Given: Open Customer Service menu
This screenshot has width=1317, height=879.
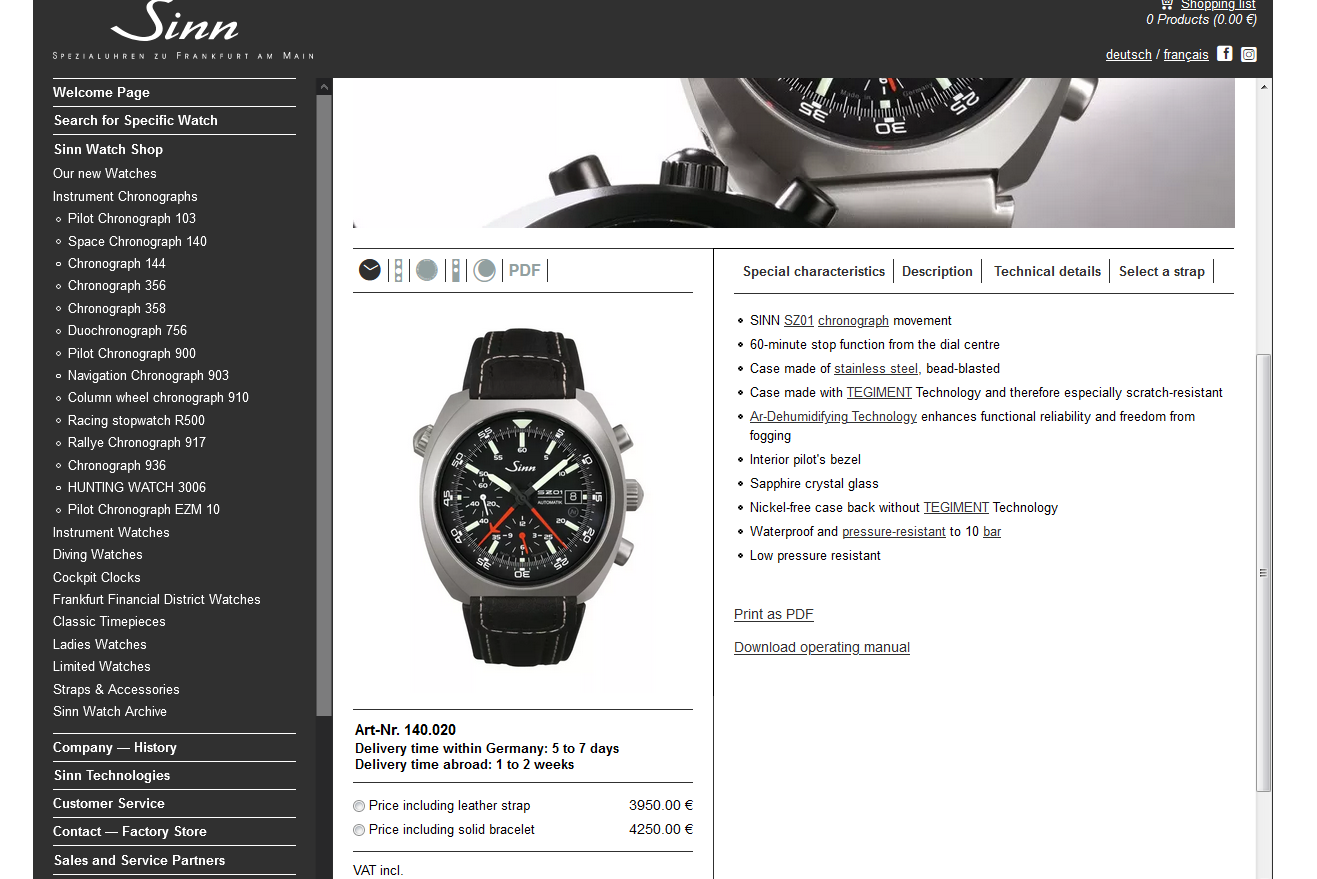Looking at the screenshot, I should (x=109, y=803).
